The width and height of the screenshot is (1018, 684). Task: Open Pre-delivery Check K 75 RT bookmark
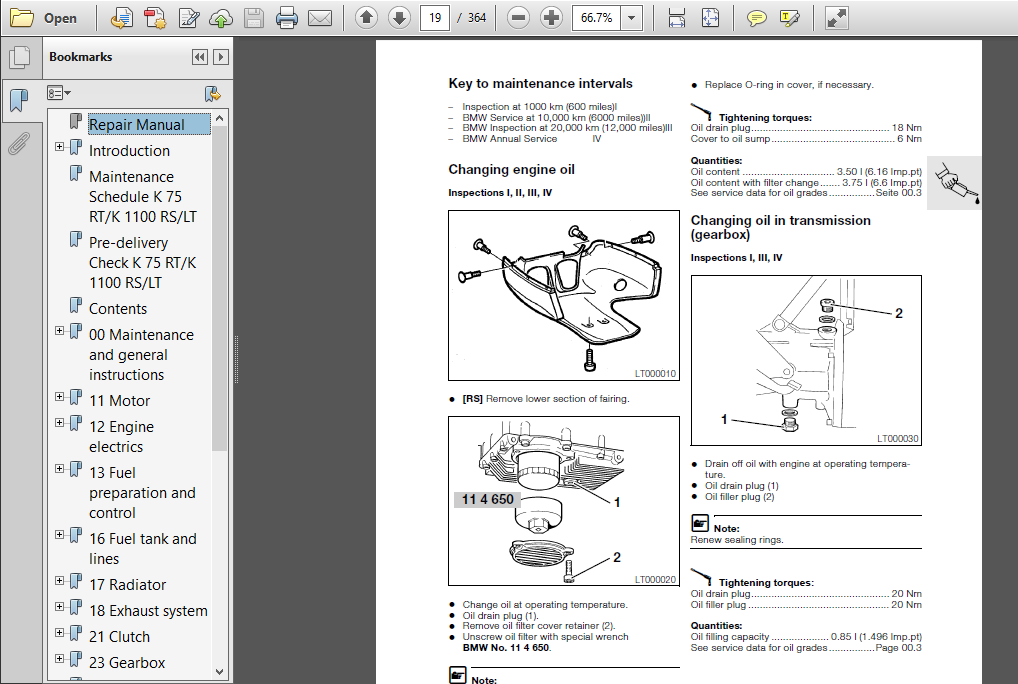(143, 262)
